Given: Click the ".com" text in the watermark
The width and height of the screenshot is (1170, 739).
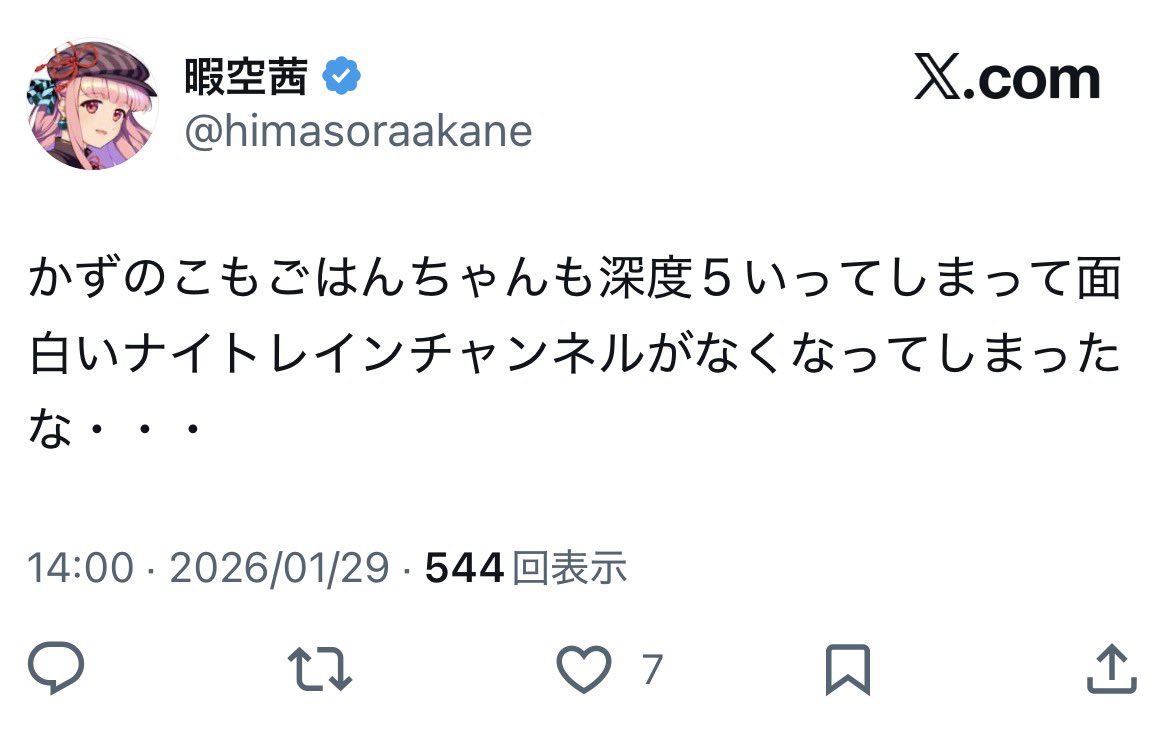Looking at the screenshot, I should pos(1033,80).
